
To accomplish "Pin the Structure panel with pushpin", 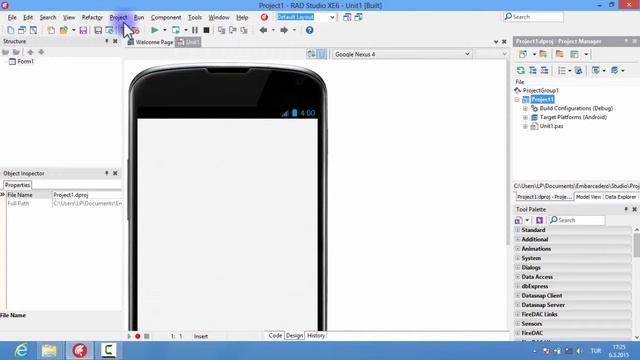I will [x=107, y=41].
